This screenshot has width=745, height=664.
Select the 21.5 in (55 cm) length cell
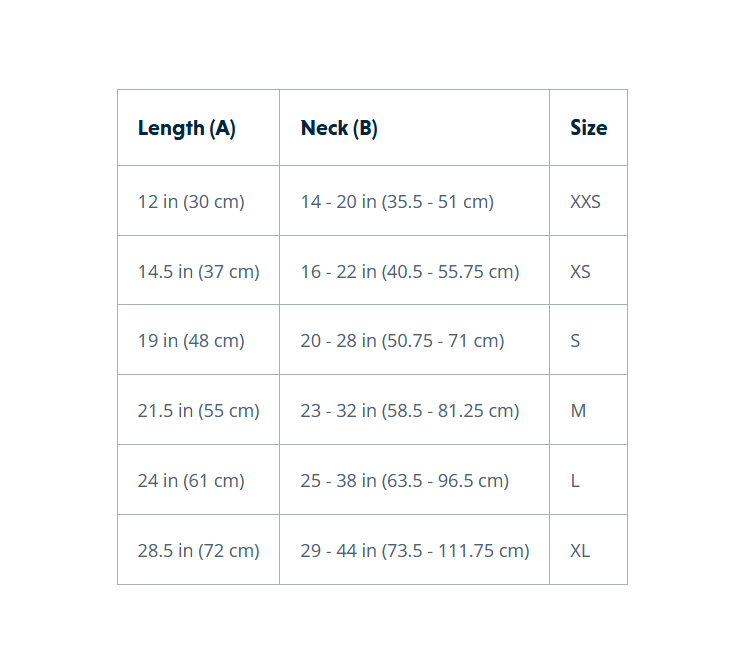[198, 409]
